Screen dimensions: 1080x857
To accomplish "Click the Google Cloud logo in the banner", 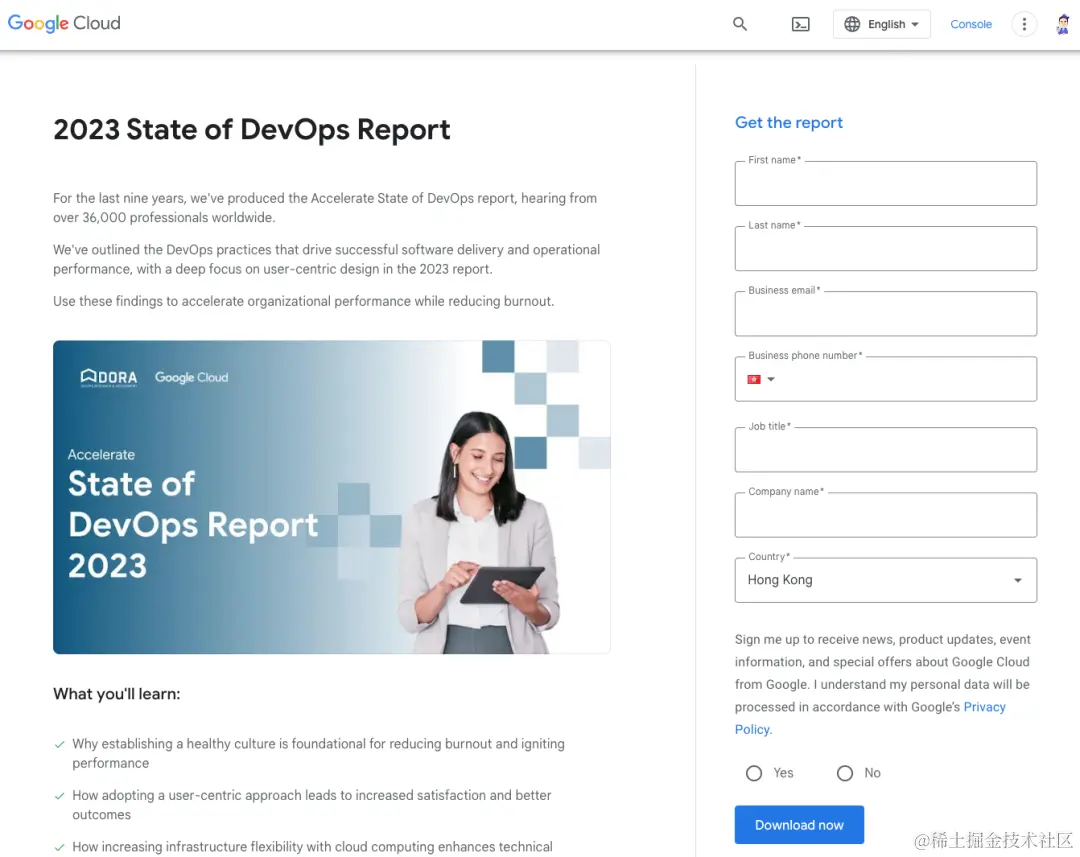I will tap(191, 378).
